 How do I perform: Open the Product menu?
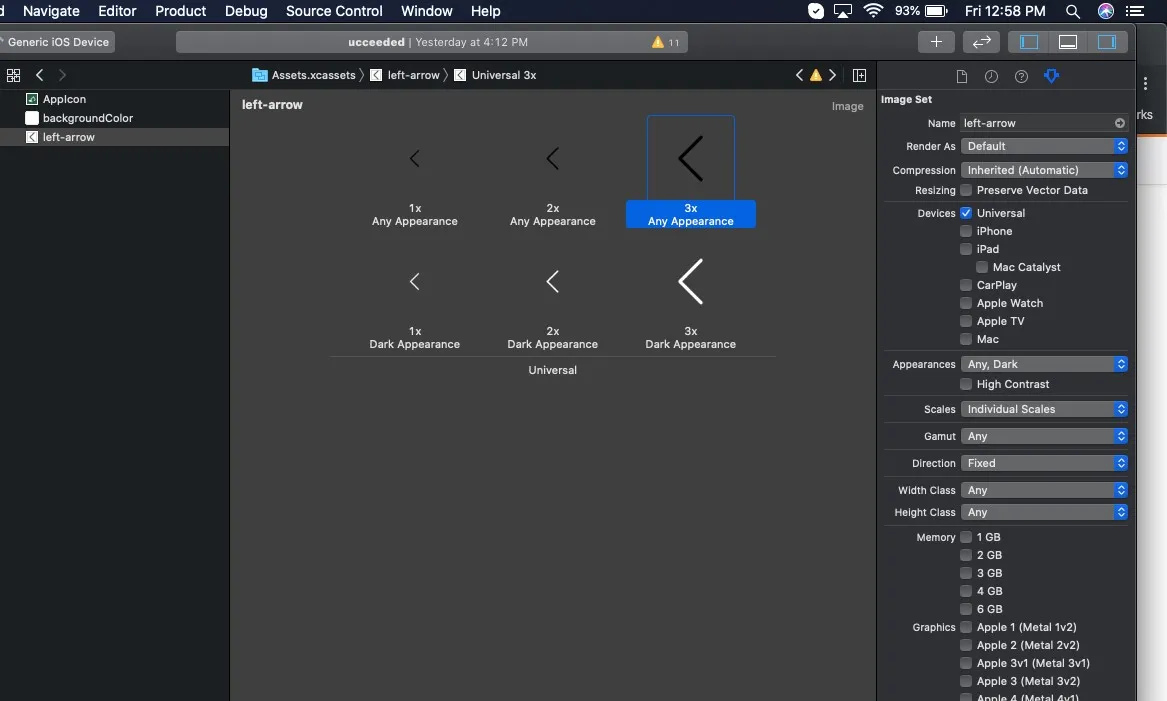180,11
